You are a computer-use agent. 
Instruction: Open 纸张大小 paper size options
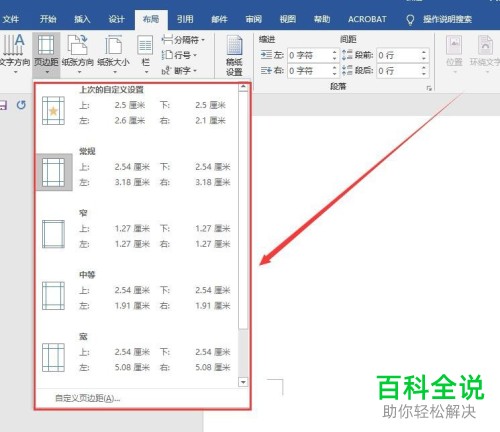tap(113, 53)
